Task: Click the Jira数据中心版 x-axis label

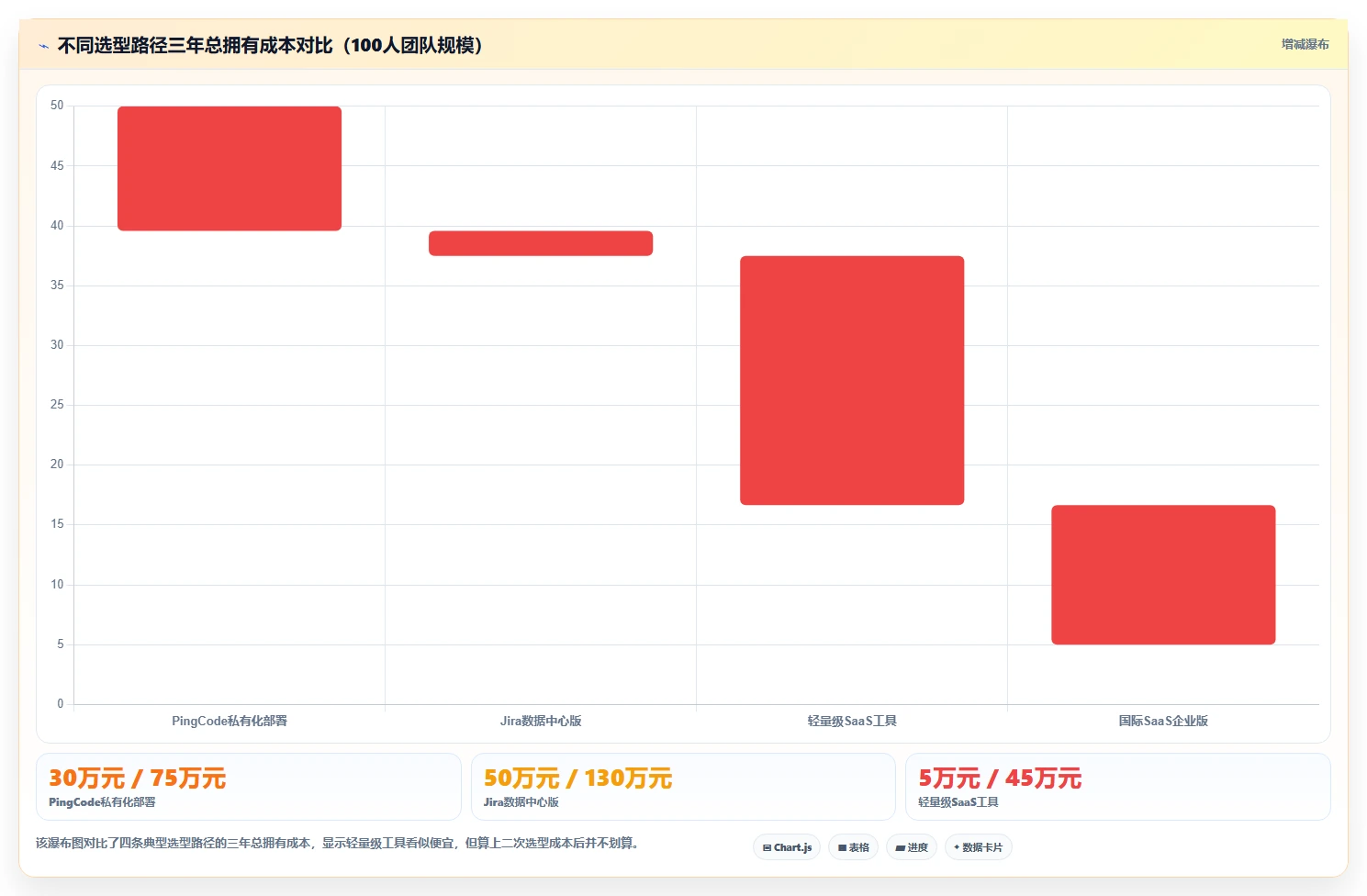Action: pos(541,721)
